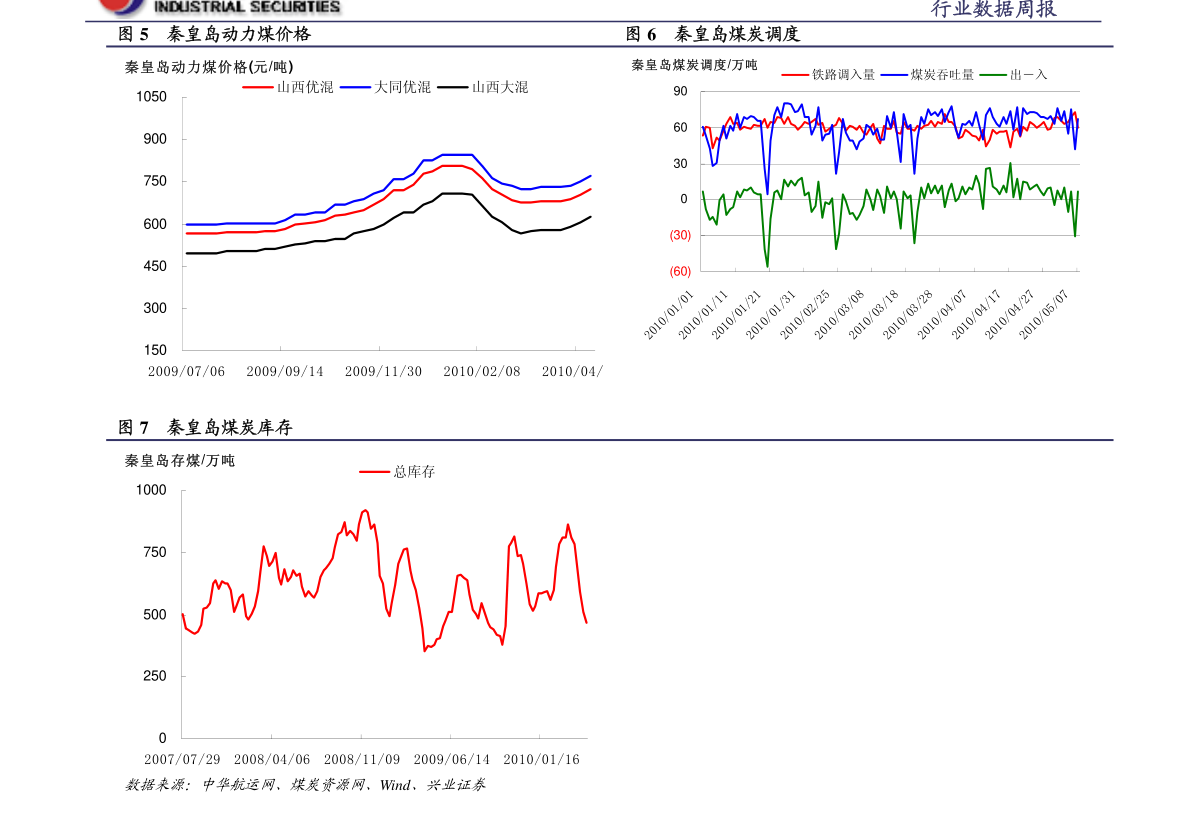Click the green 出-入 legend entry
Viewport: 1191px width, 815px height.
click(x=1013, y=74)
